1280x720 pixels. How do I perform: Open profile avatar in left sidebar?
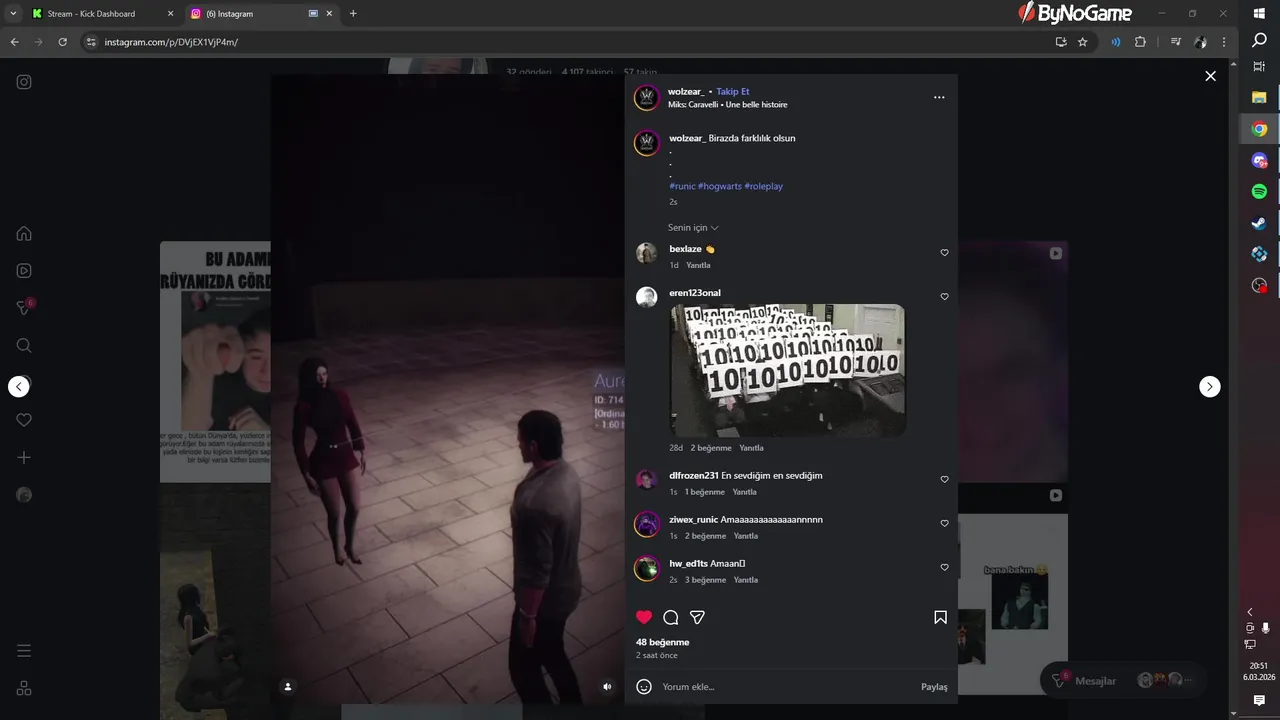(24, 495)
